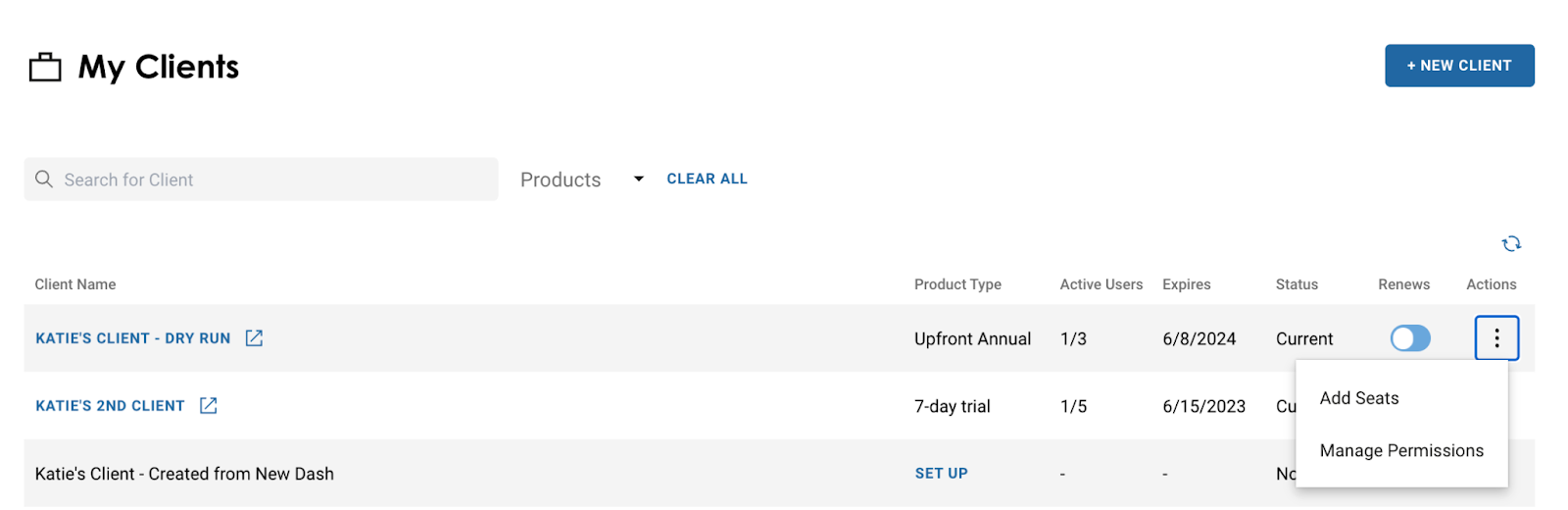This screenshot has height=510, width=1568.
Task: Toggle Renews switch for Katie's Client - Dry Run
Action: tap(1410, 338)
